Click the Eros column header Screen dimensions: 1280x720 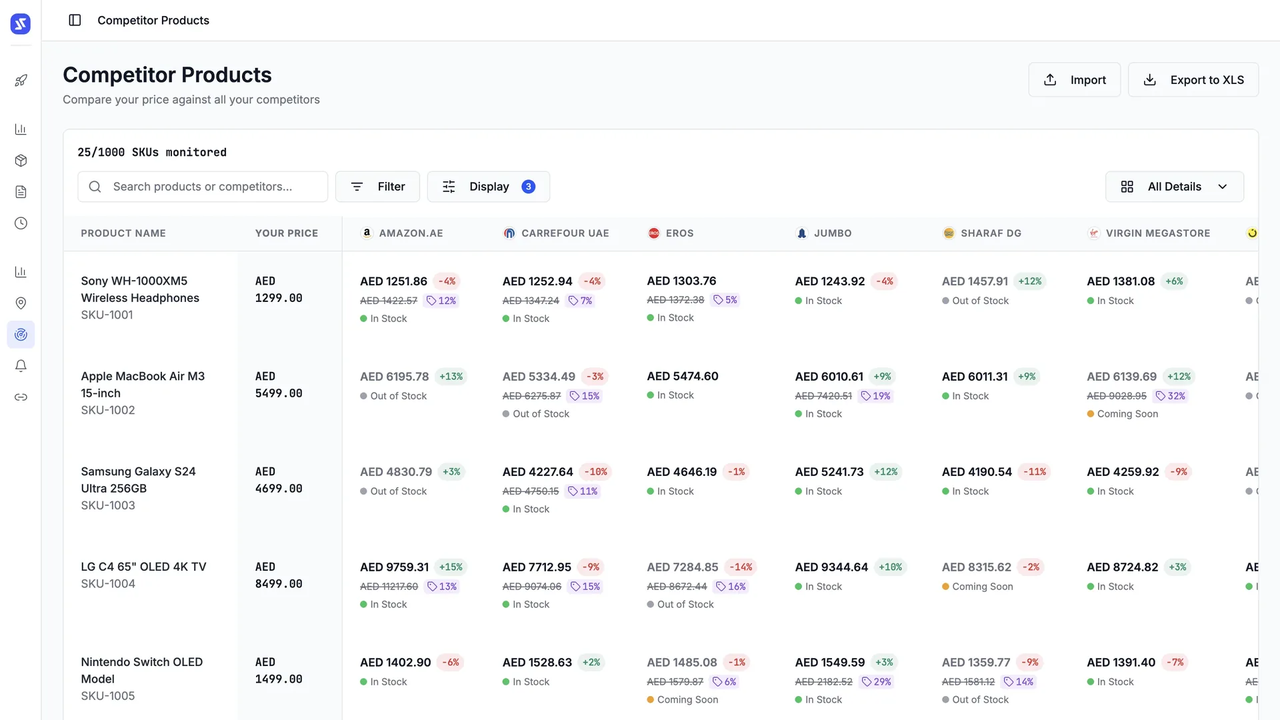coord(671,233)
